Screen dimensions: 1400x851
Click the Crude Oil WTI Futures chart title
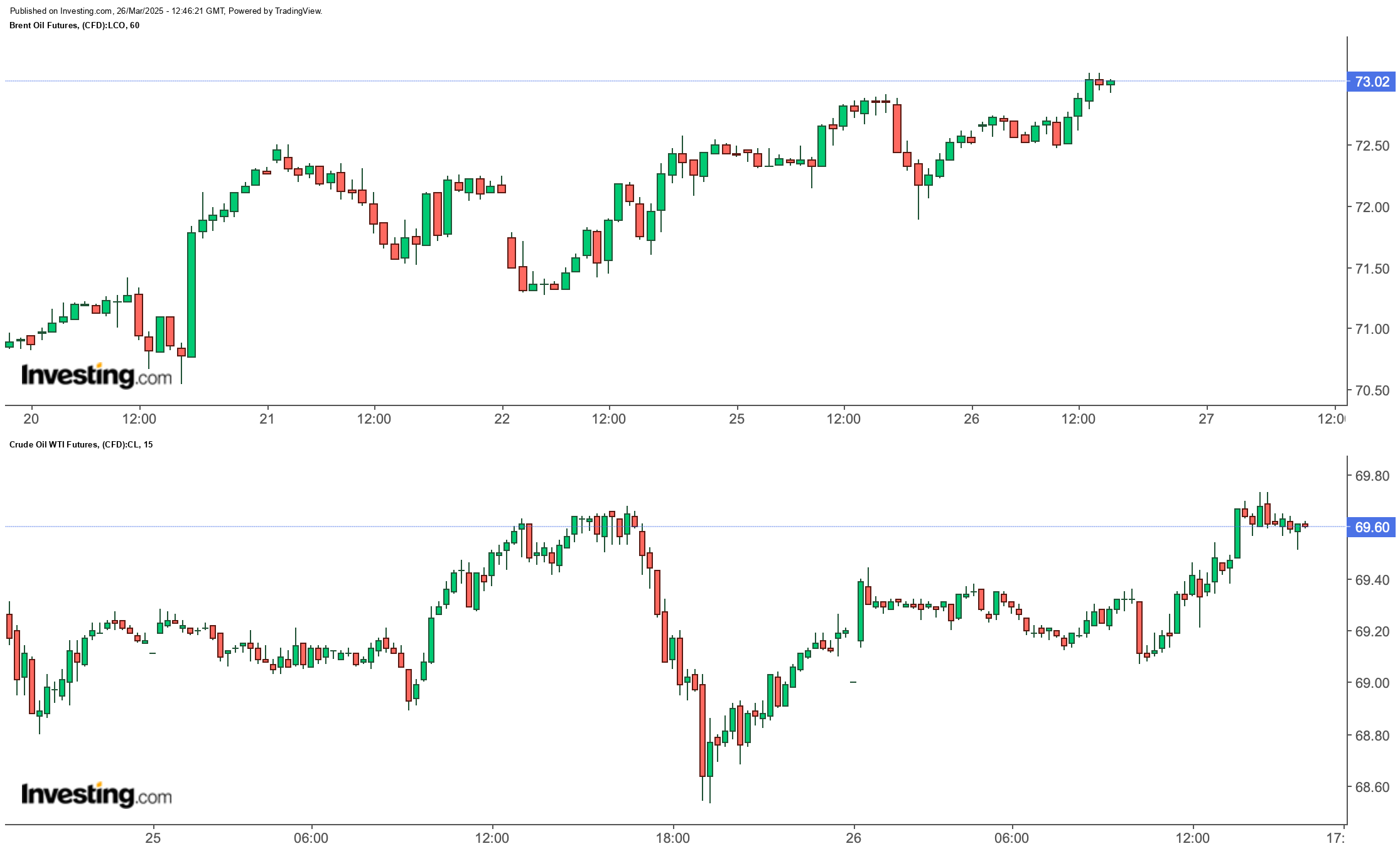tap(81, 444)
